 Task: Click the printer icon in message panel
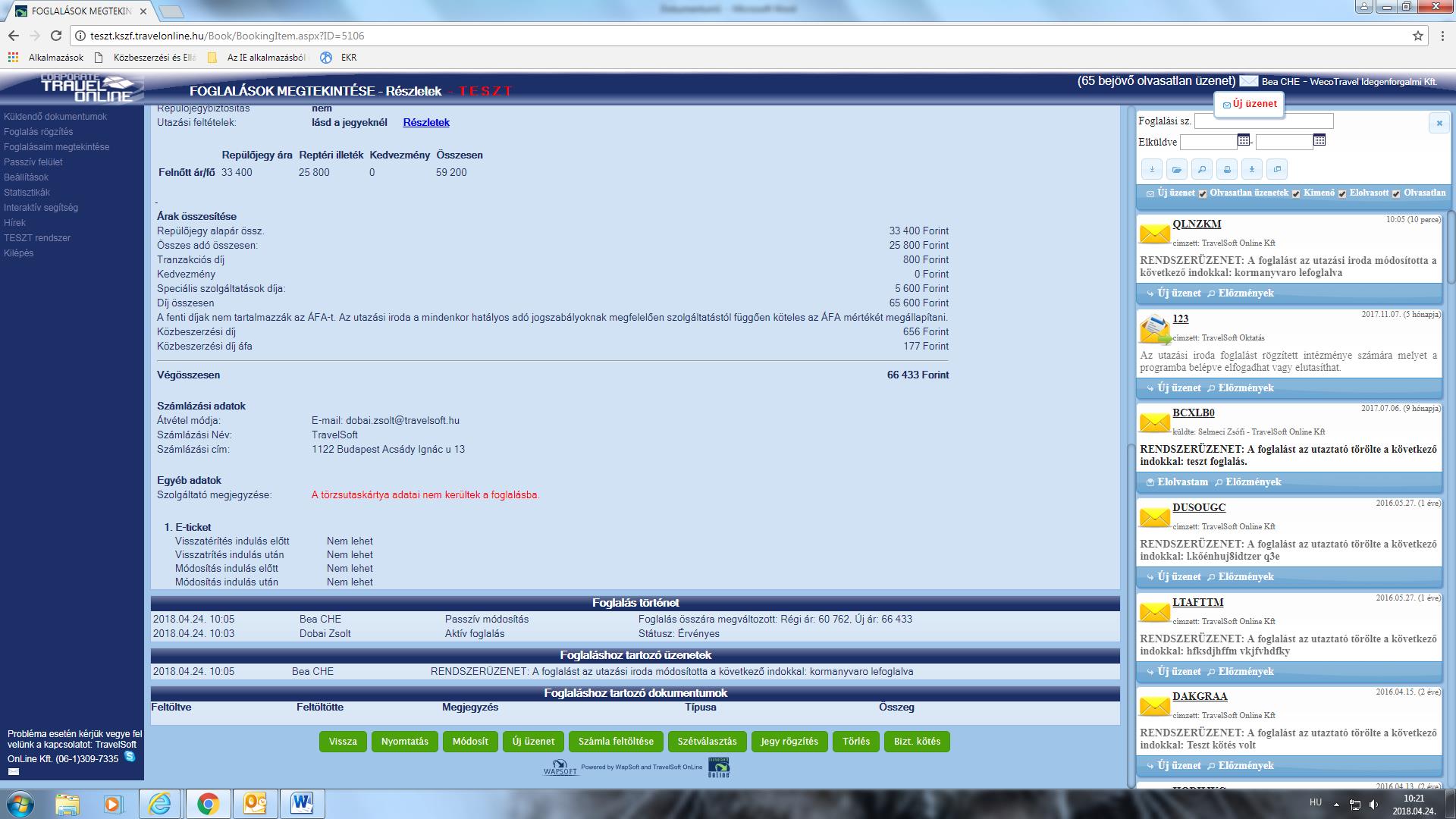[1227, 170]
